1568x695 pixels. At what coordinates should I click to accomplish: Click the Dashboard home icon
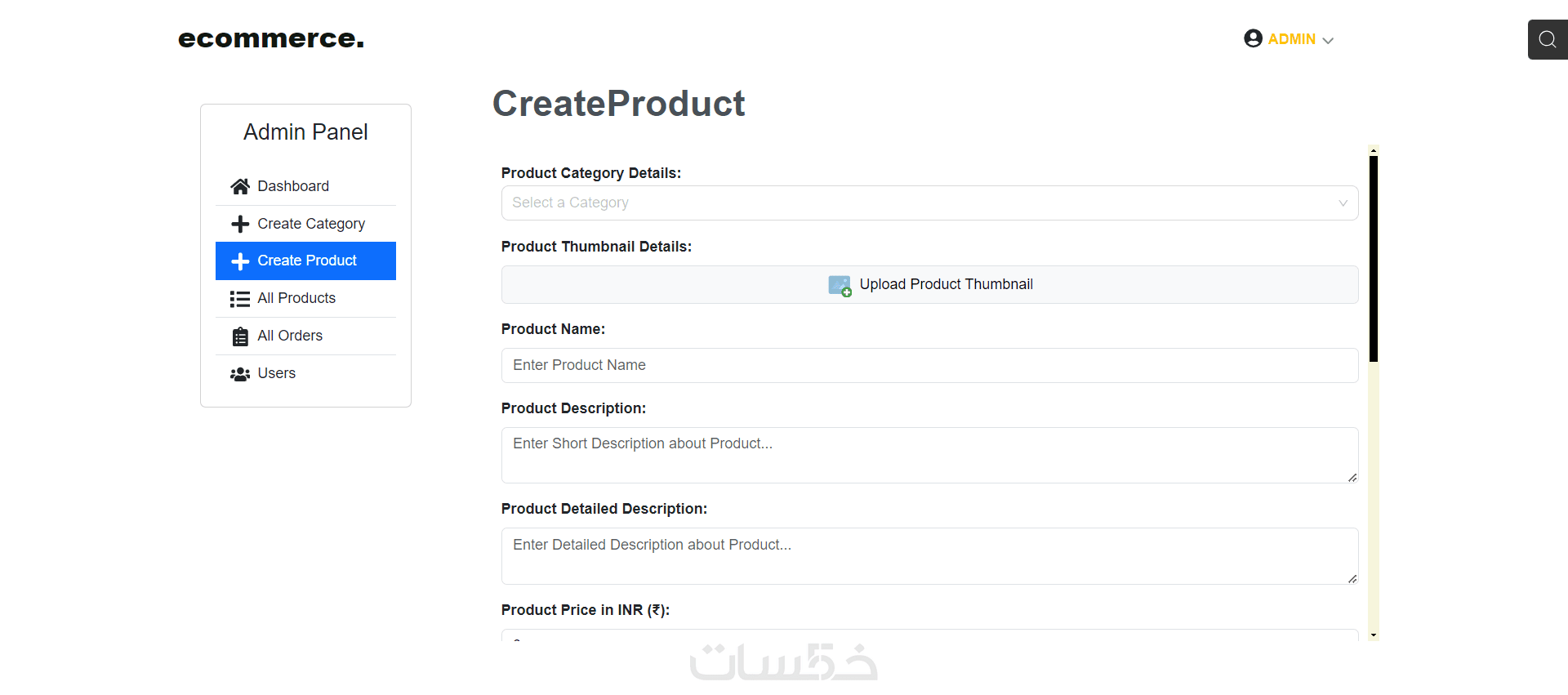(240, 187)
